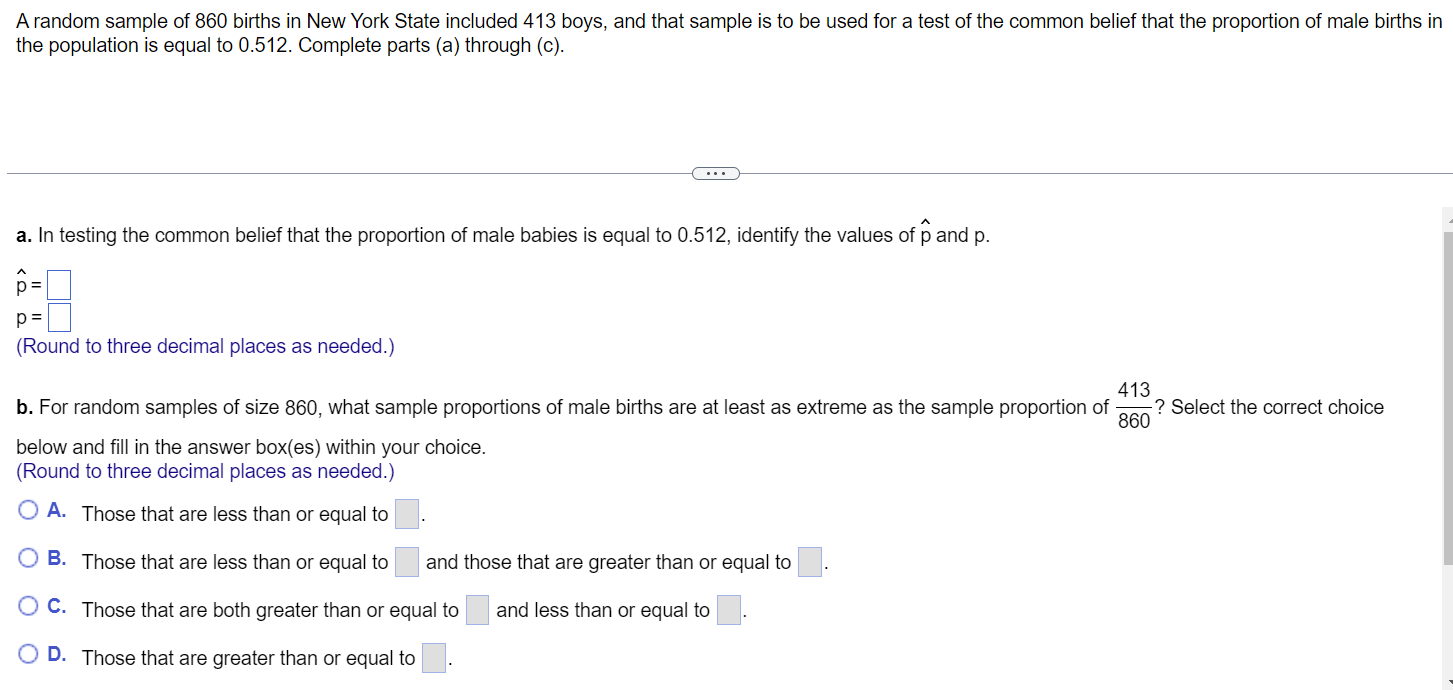Click the rounding instruction note in part b
The height and width of the screenshot is (690, 1453).
coord(203,470)
